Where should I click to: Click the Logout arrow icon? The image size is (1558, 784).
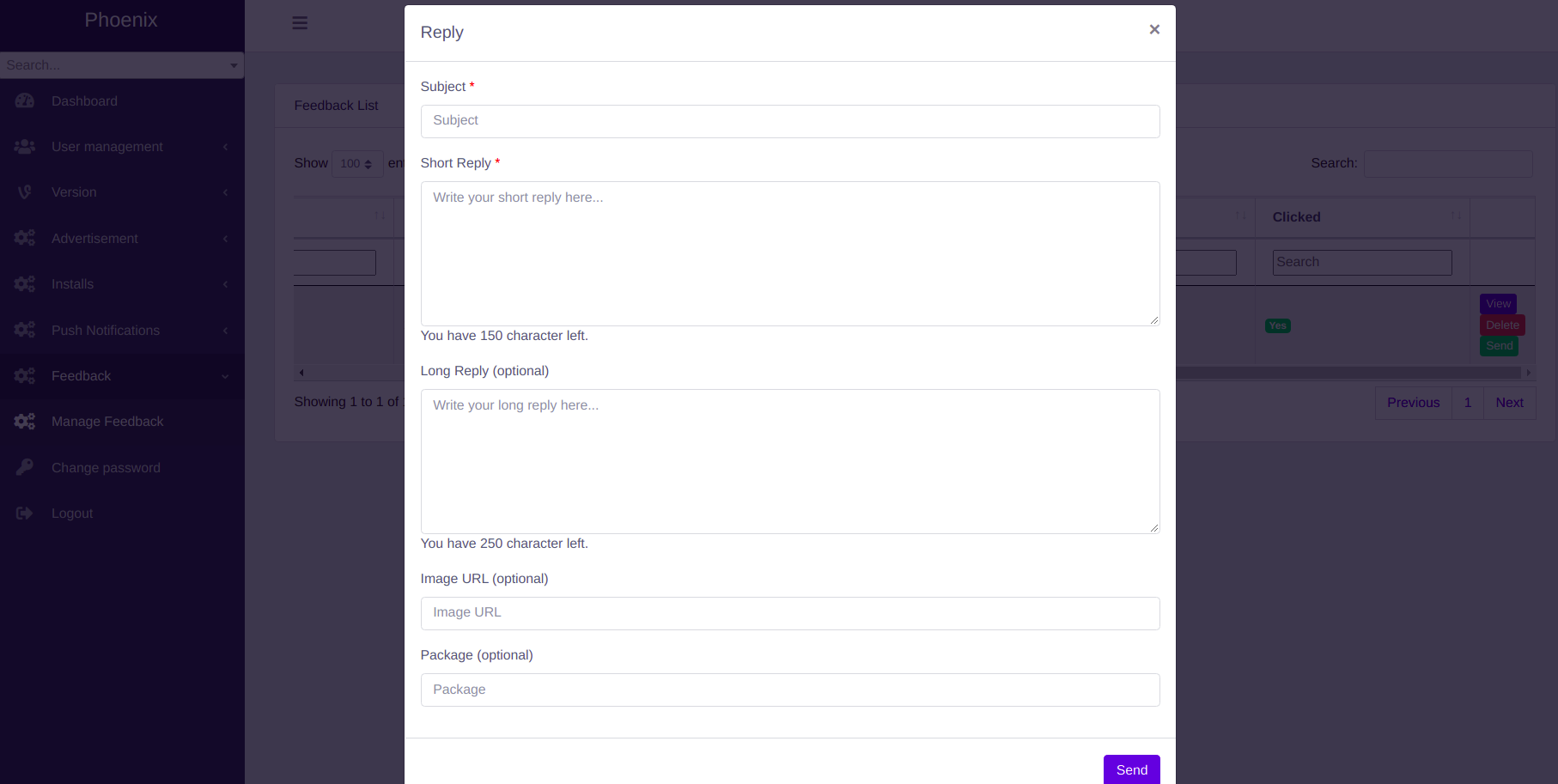pos(25,513)
